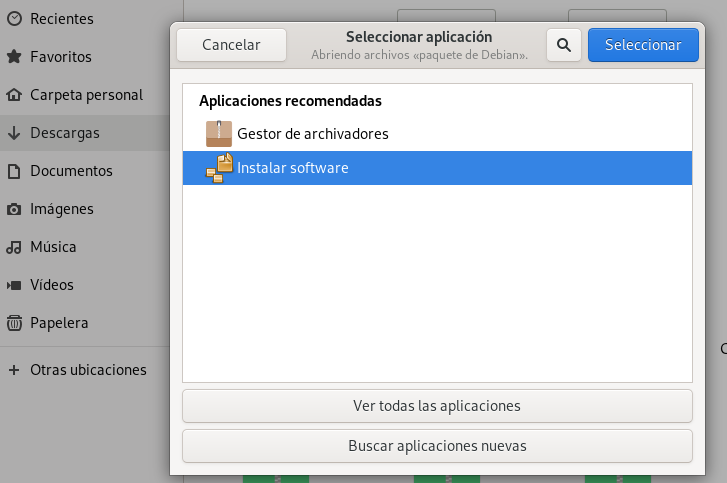Screen dimensions: 727x483
Task: Click the trash can icon beside Papelera
Action: coord(14,323)
